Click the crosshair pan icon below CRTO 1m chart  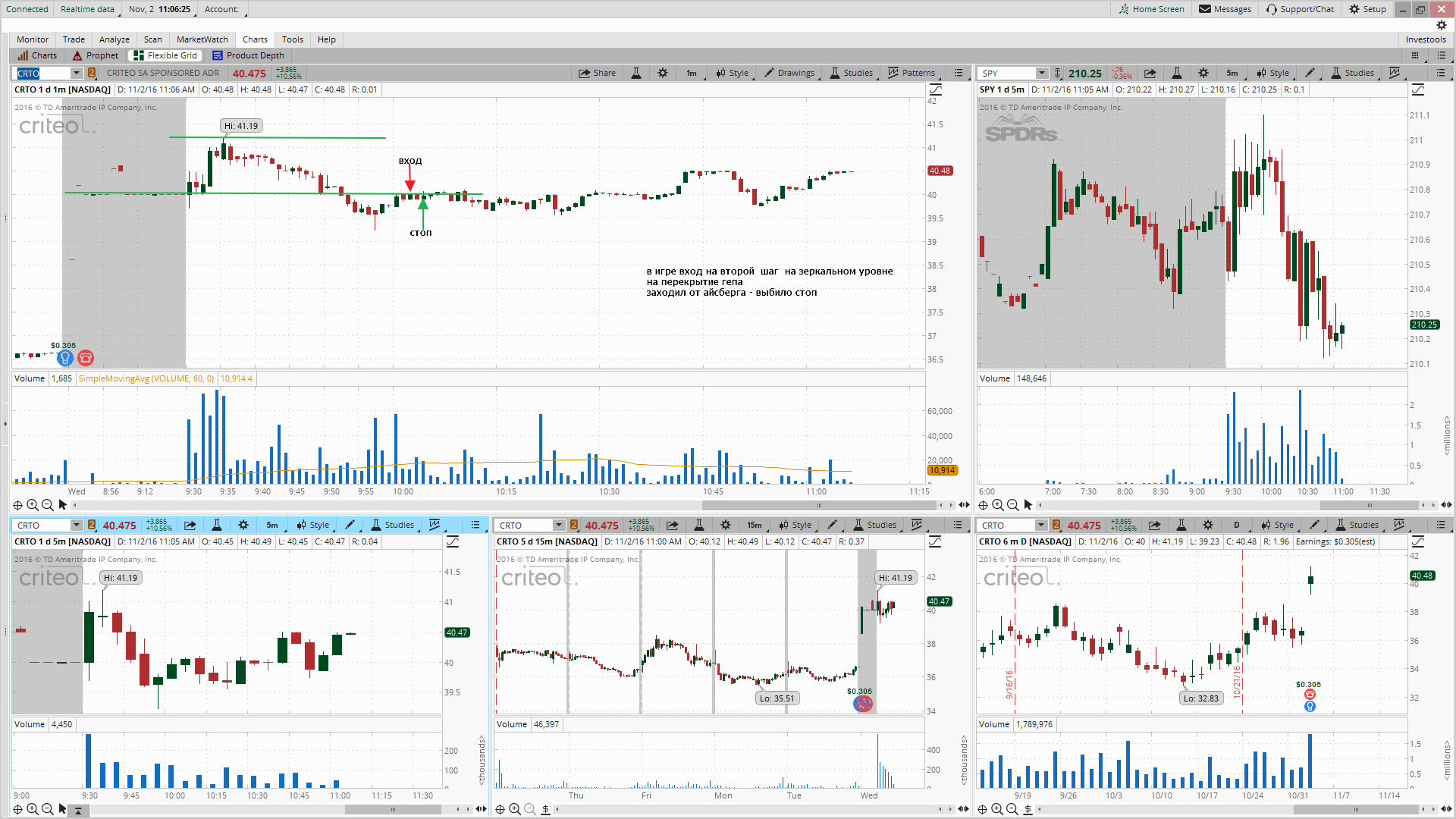(17, 505)
